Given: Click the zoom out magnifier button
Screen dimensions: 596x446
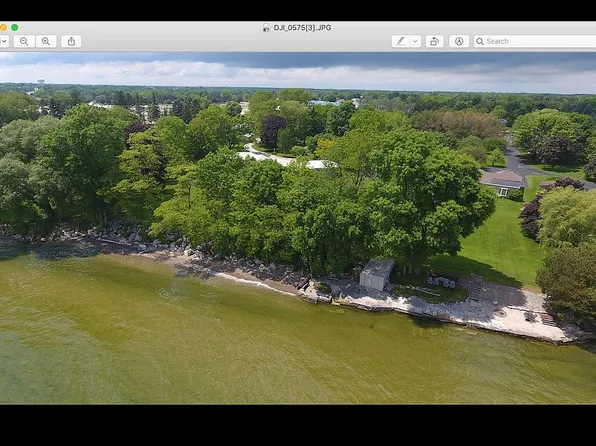Looking at the screenshot, I should [x=24, y=41].
